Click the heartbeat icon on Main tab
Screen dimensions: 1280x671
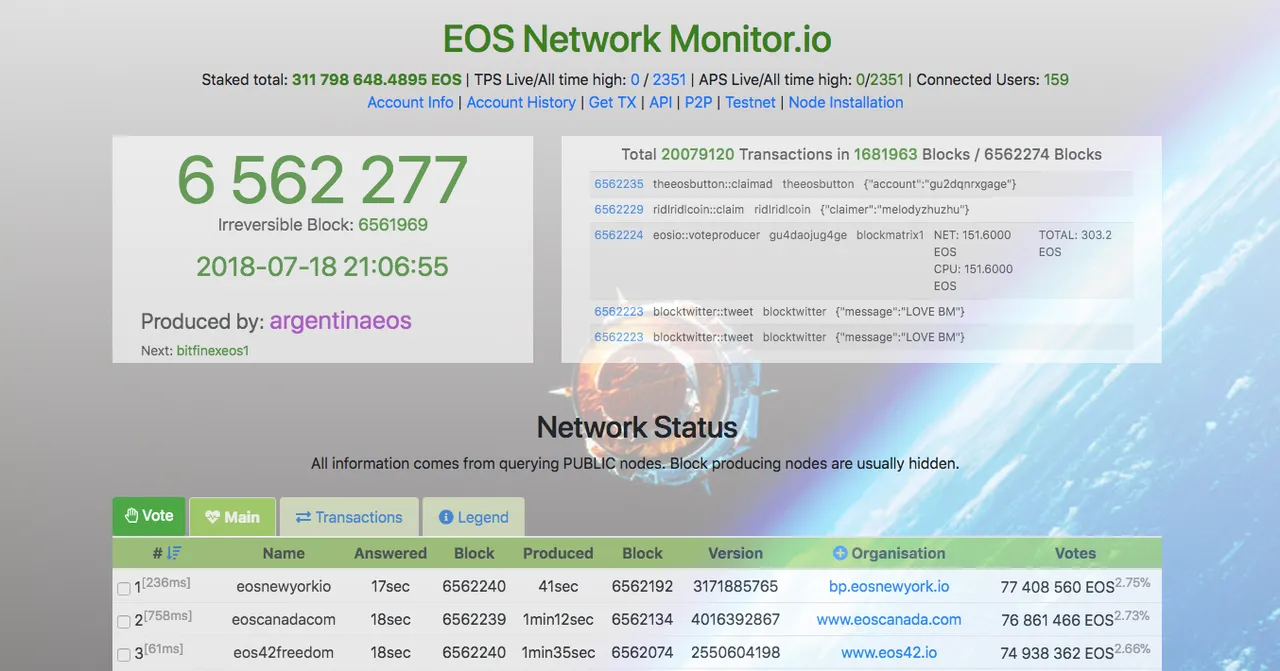212,517
